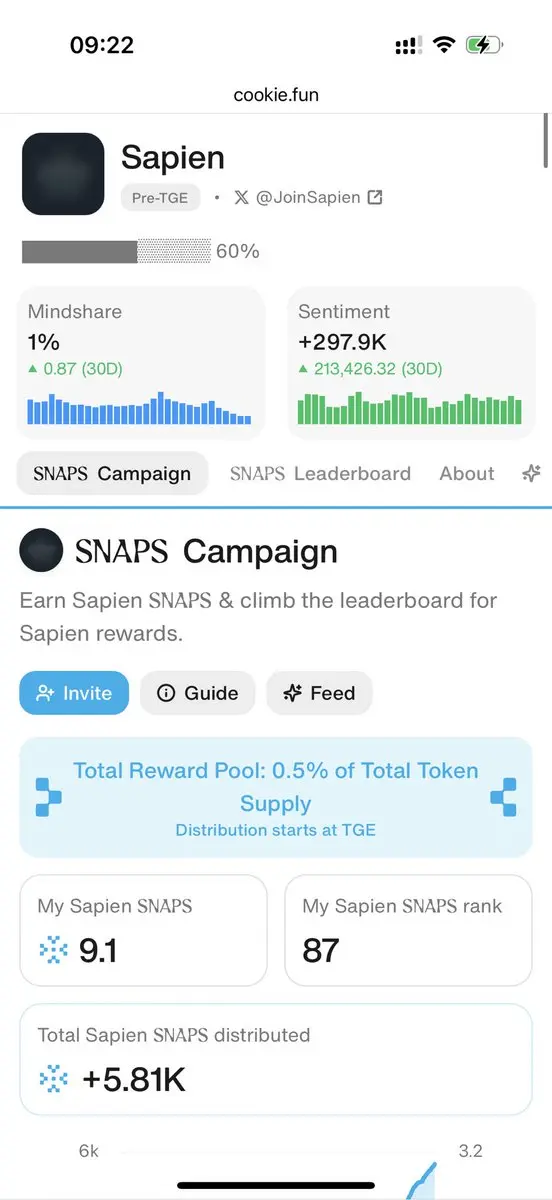Tap the left share icon on reward pool banner
This screenshot has width=552, height=1200.
coord(49,797)
